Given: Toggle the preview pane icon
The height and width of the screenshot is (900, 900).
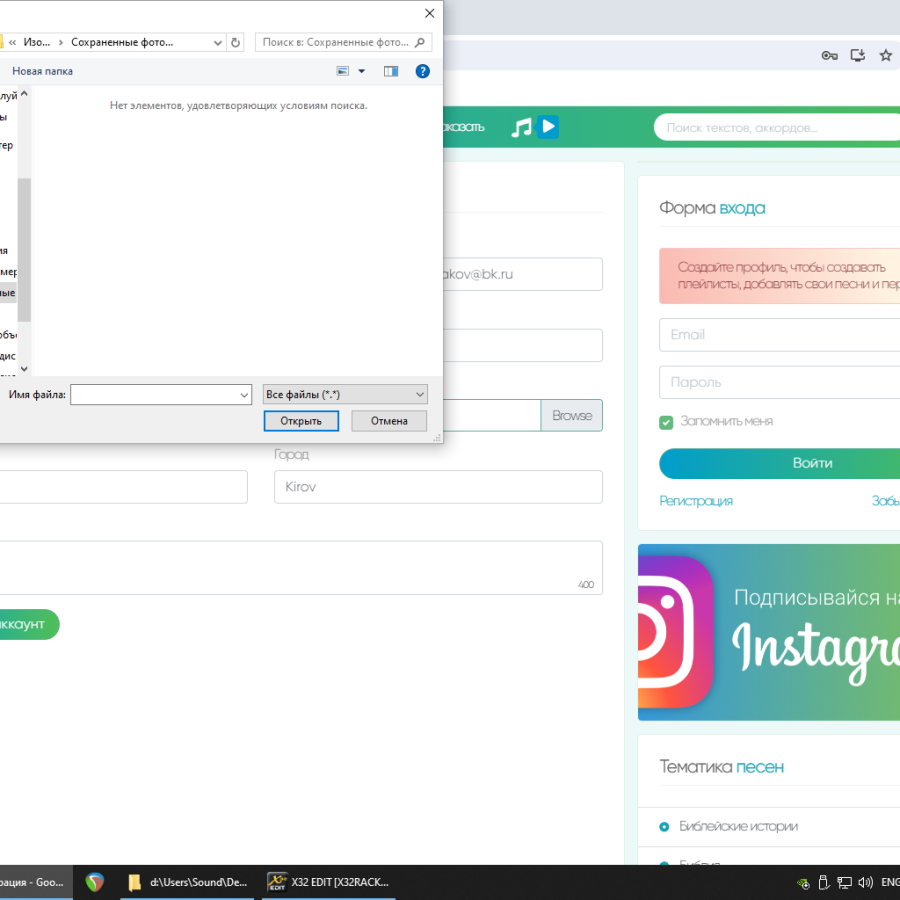Looking at the screenshot, I should 391,71.
